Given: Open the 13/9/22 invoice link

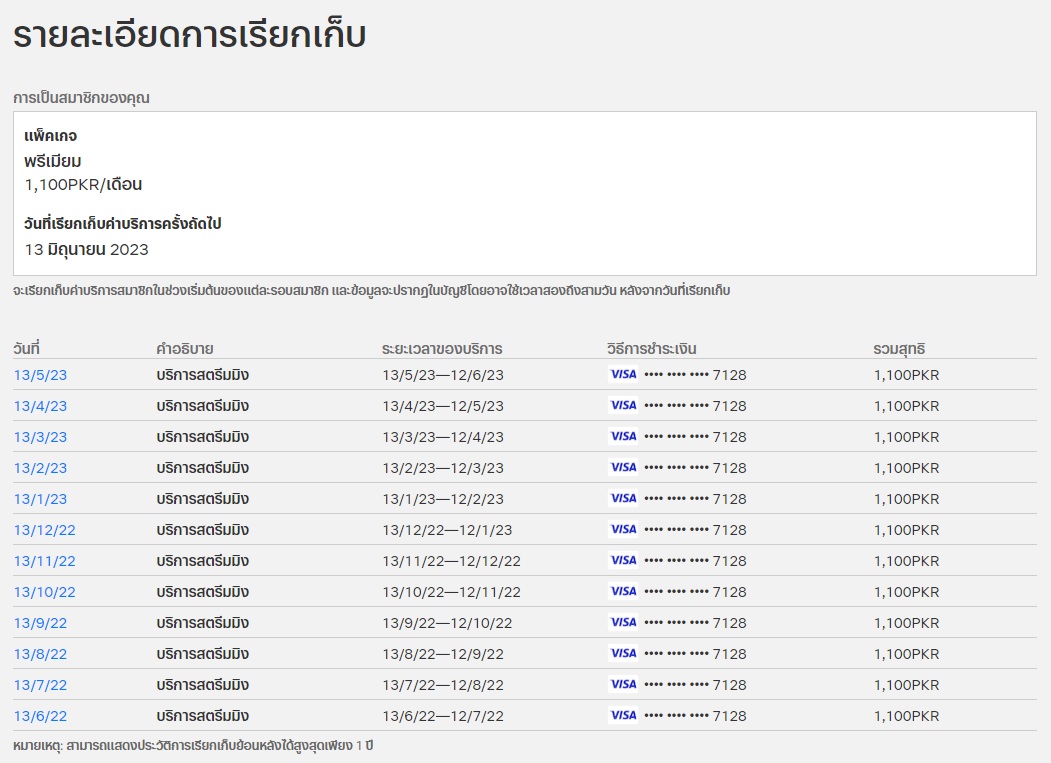Looking at the screenshot, I should tap(40, 623).
